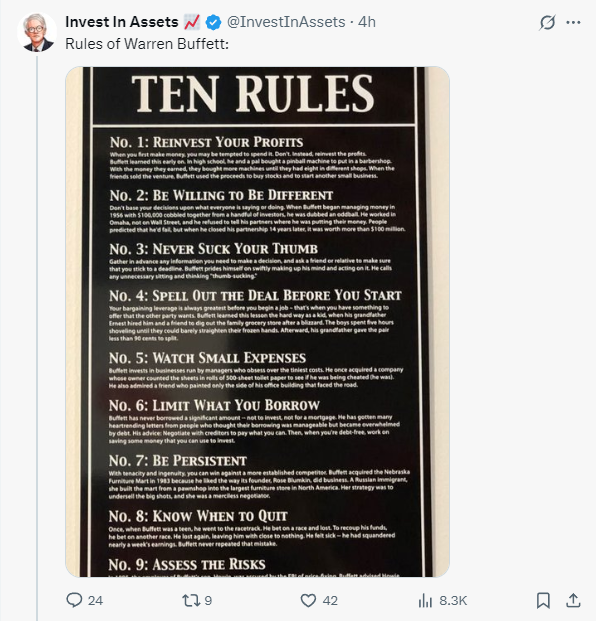596x621 pixels.
Task: Like the post with heart icon
Action: 308,600
